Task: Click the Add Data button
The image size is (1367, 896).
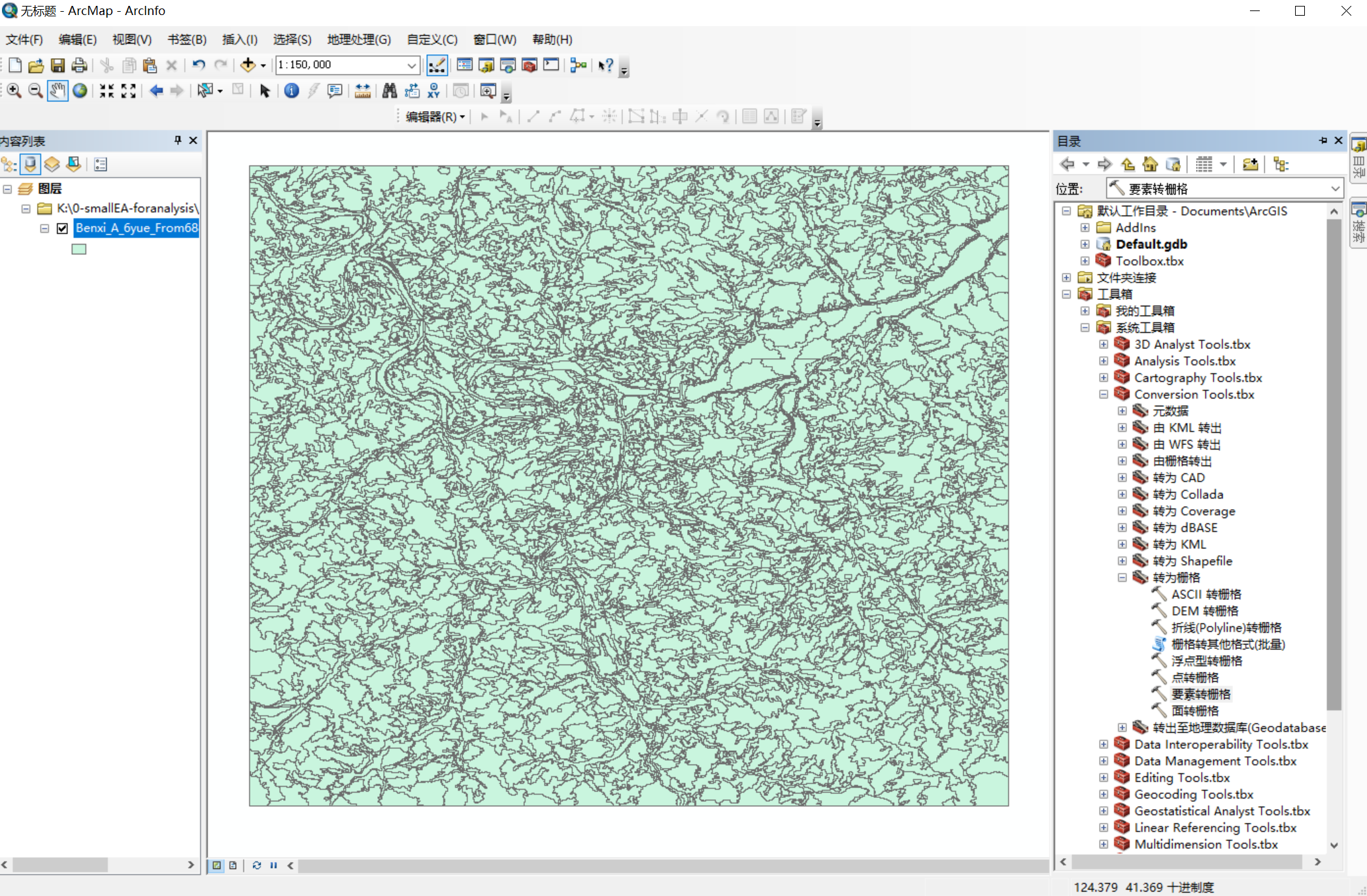Action: 248,65
